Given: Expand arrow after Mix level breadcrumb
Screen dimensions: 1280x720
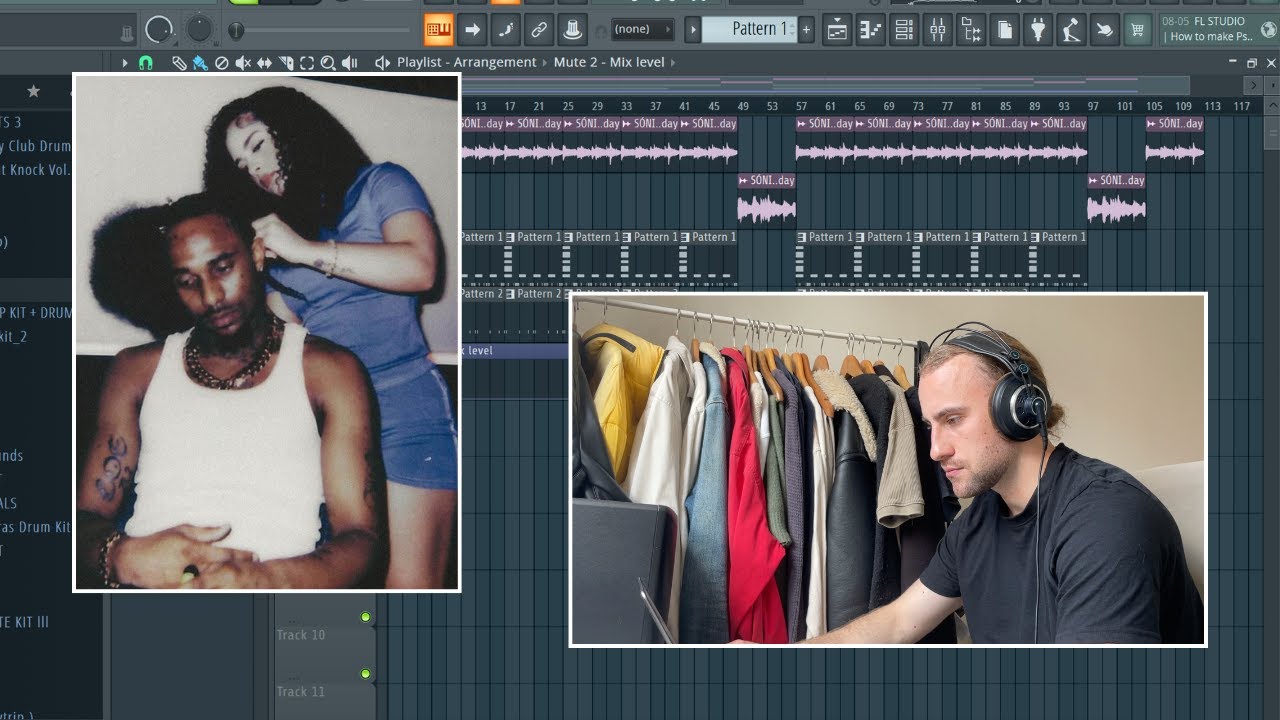Looking at the screenshot, I should tap(674, 62).
